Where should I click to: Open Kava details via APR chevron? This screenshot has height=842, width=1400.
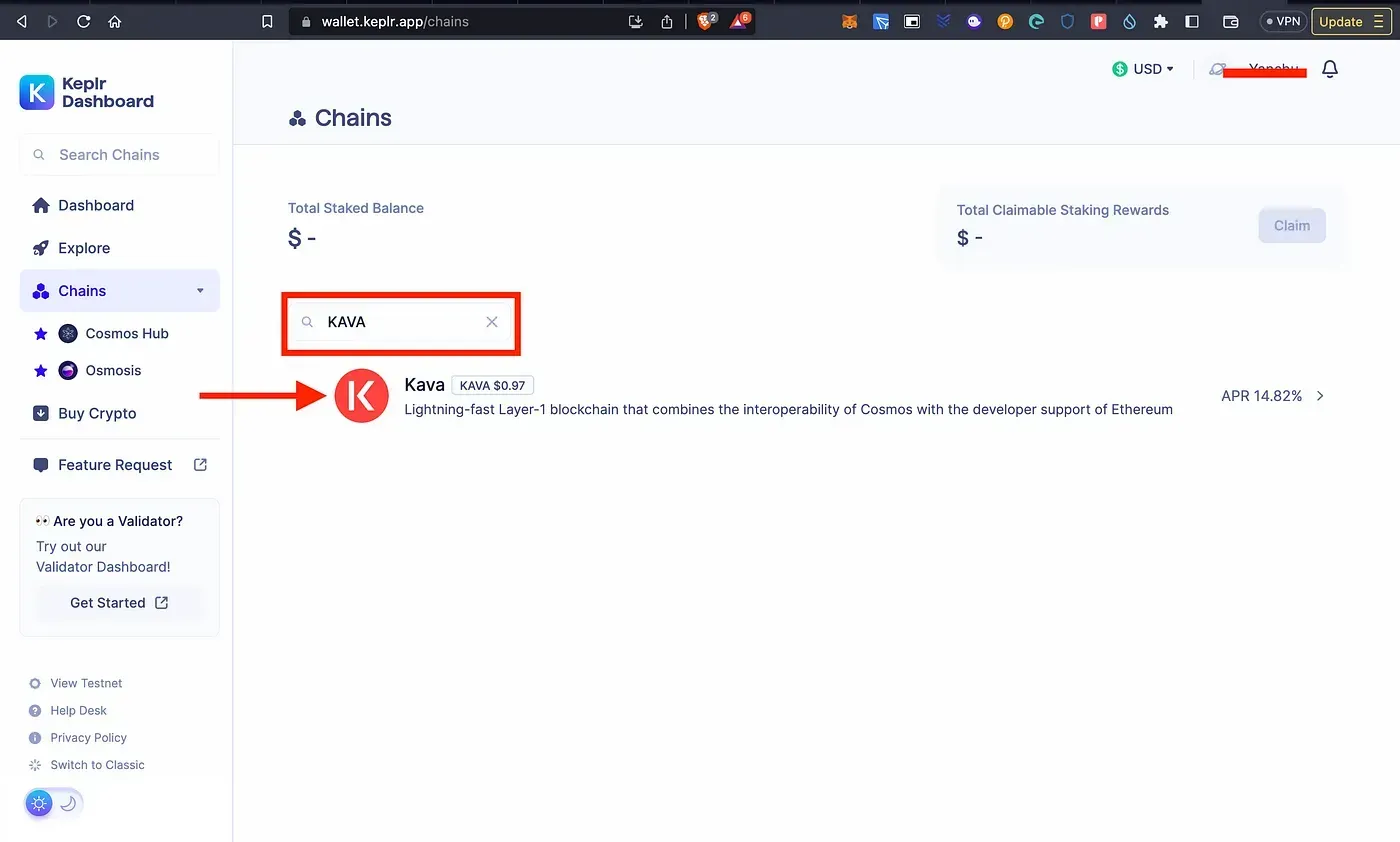point(1320,396)
